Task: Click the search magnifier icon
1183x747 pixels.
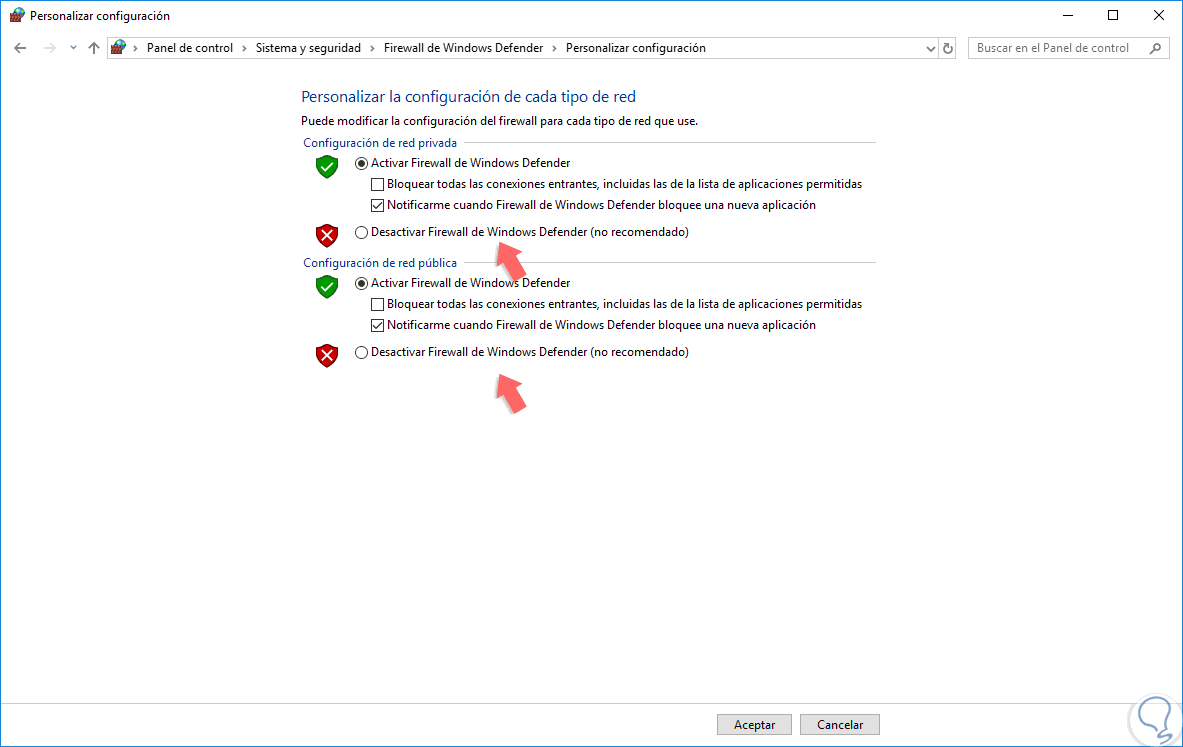Action: coord(1155,48)
